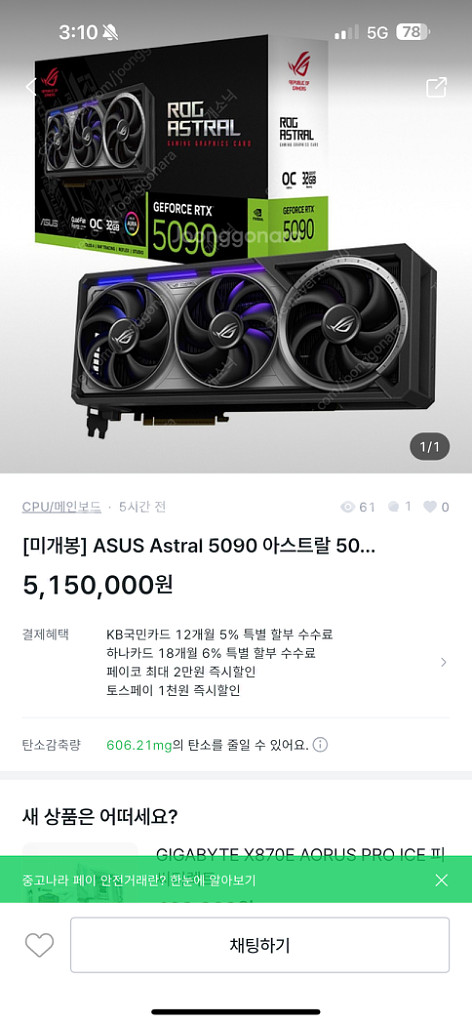This screenshot has height=1024, width=472.
Task: Expand payment benefits with the chevron
Action: (x=443, y=662)
